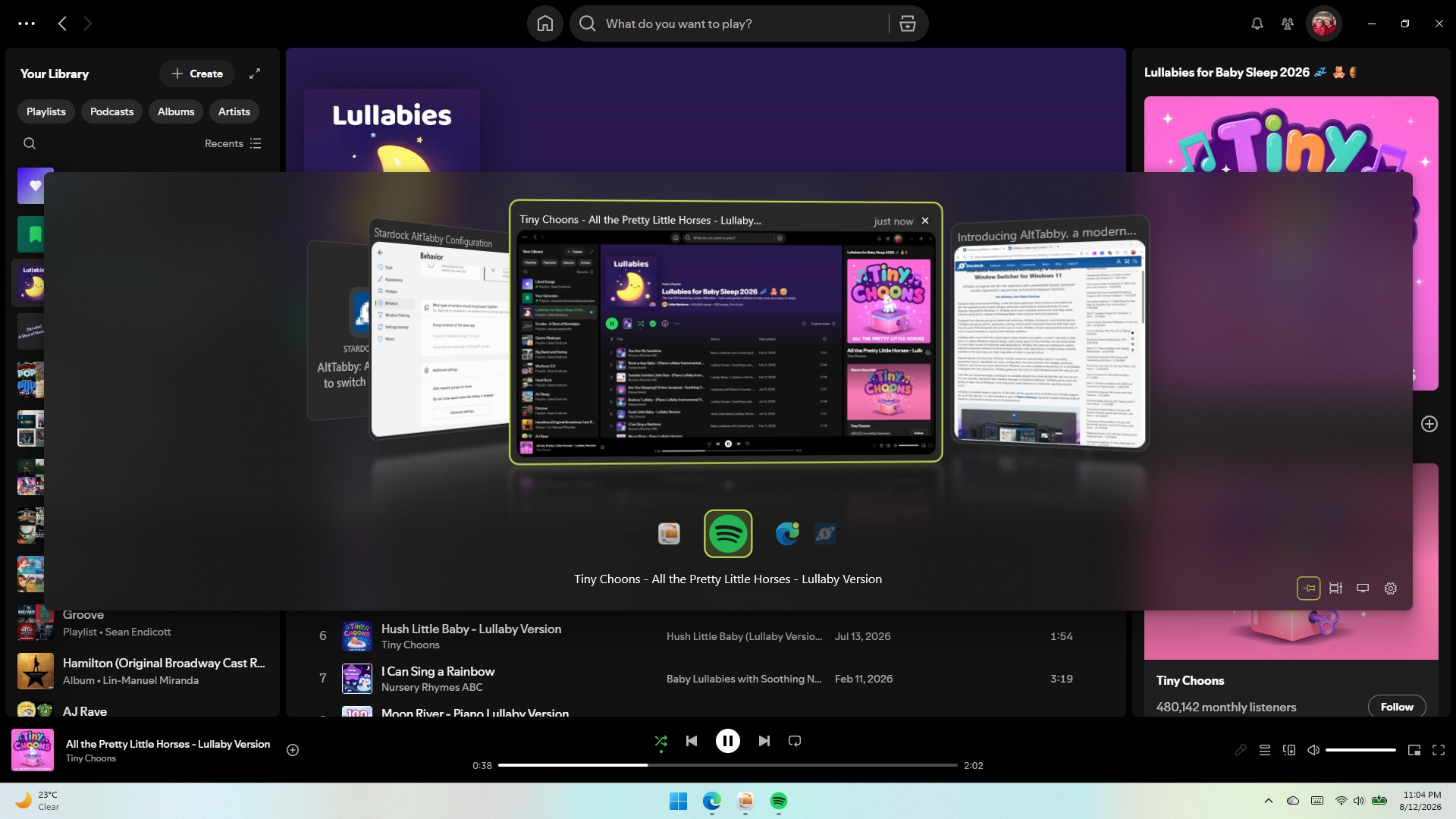
Task: Click the Create button in Your Library
Action: pyautogui.click(x=197, y=74)
